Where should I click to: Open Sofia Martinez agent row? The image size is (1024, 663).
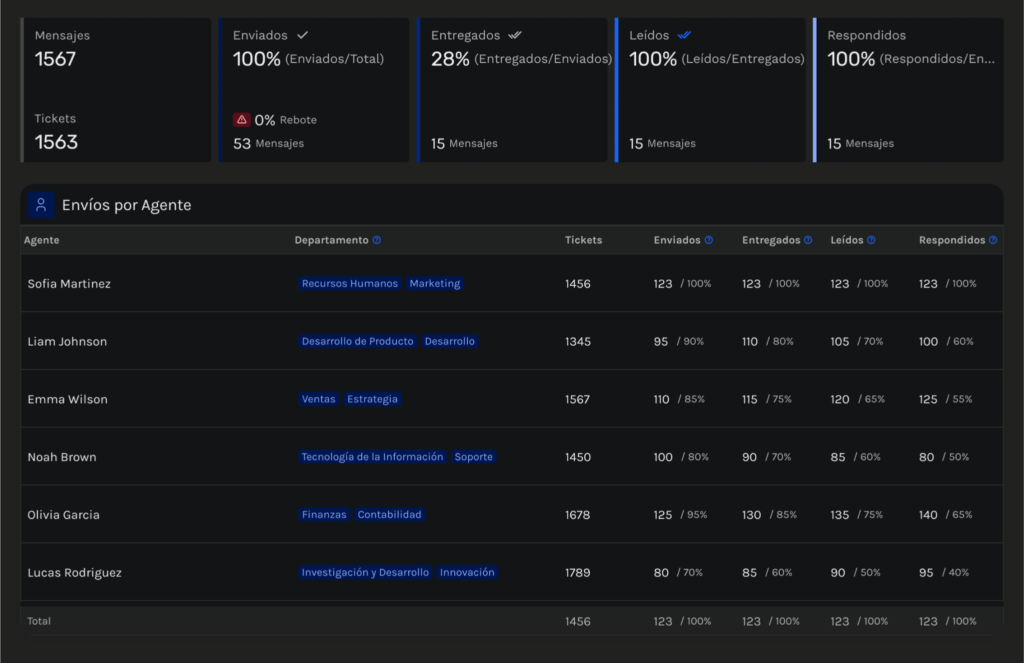pos(69,284)
